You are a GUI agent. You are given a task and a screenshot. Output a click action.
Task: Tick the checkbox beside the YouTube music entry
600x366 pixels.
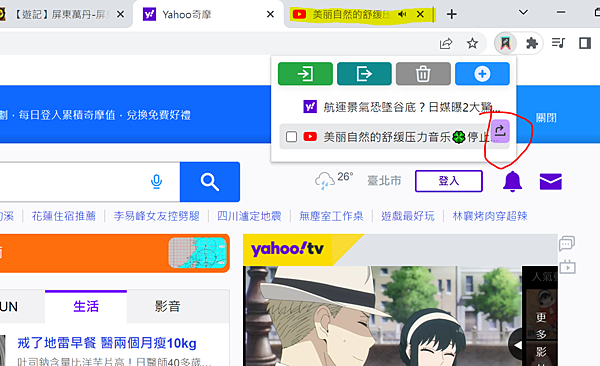tap(292, 137)
